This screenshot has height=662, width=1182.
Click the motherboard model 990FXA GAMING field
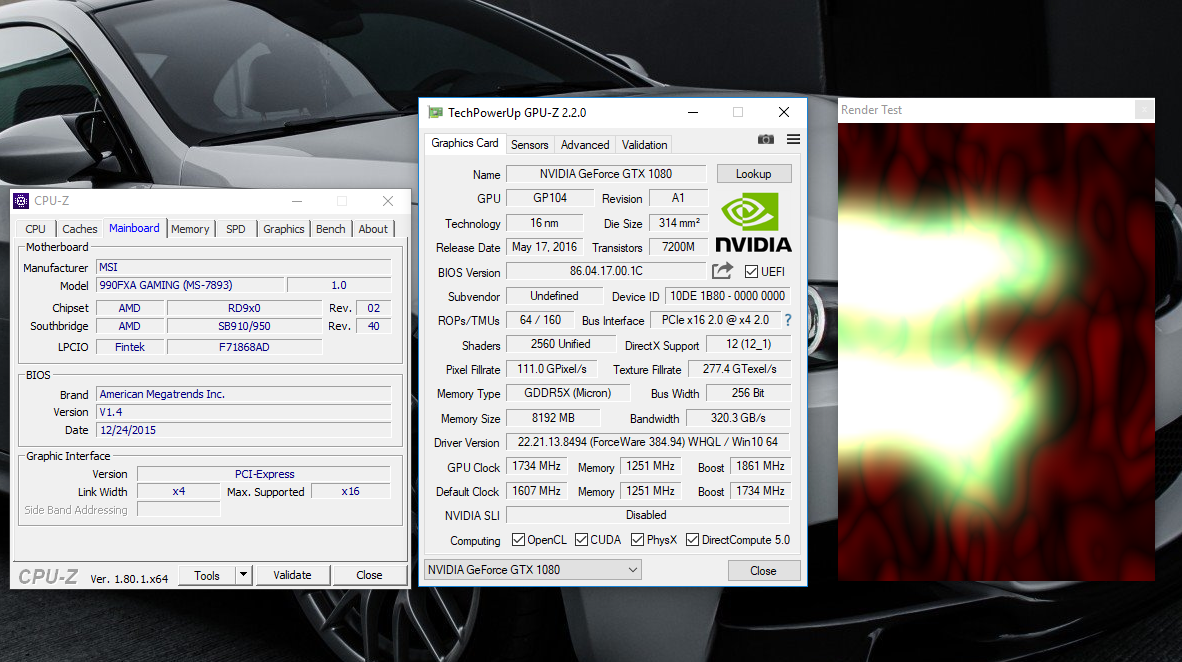[191, 285]
